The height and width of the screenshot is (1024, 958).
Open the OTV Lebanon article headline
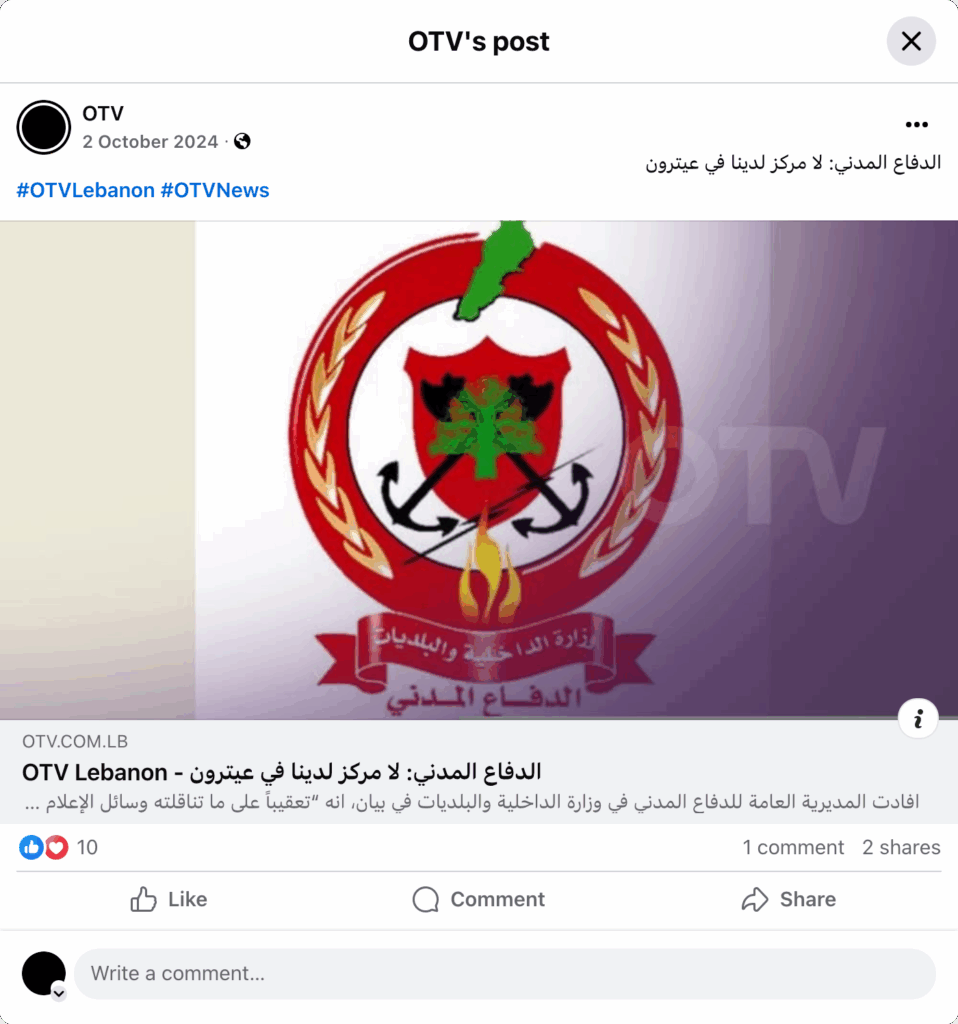pyautogui.click(x=281, y=772)
